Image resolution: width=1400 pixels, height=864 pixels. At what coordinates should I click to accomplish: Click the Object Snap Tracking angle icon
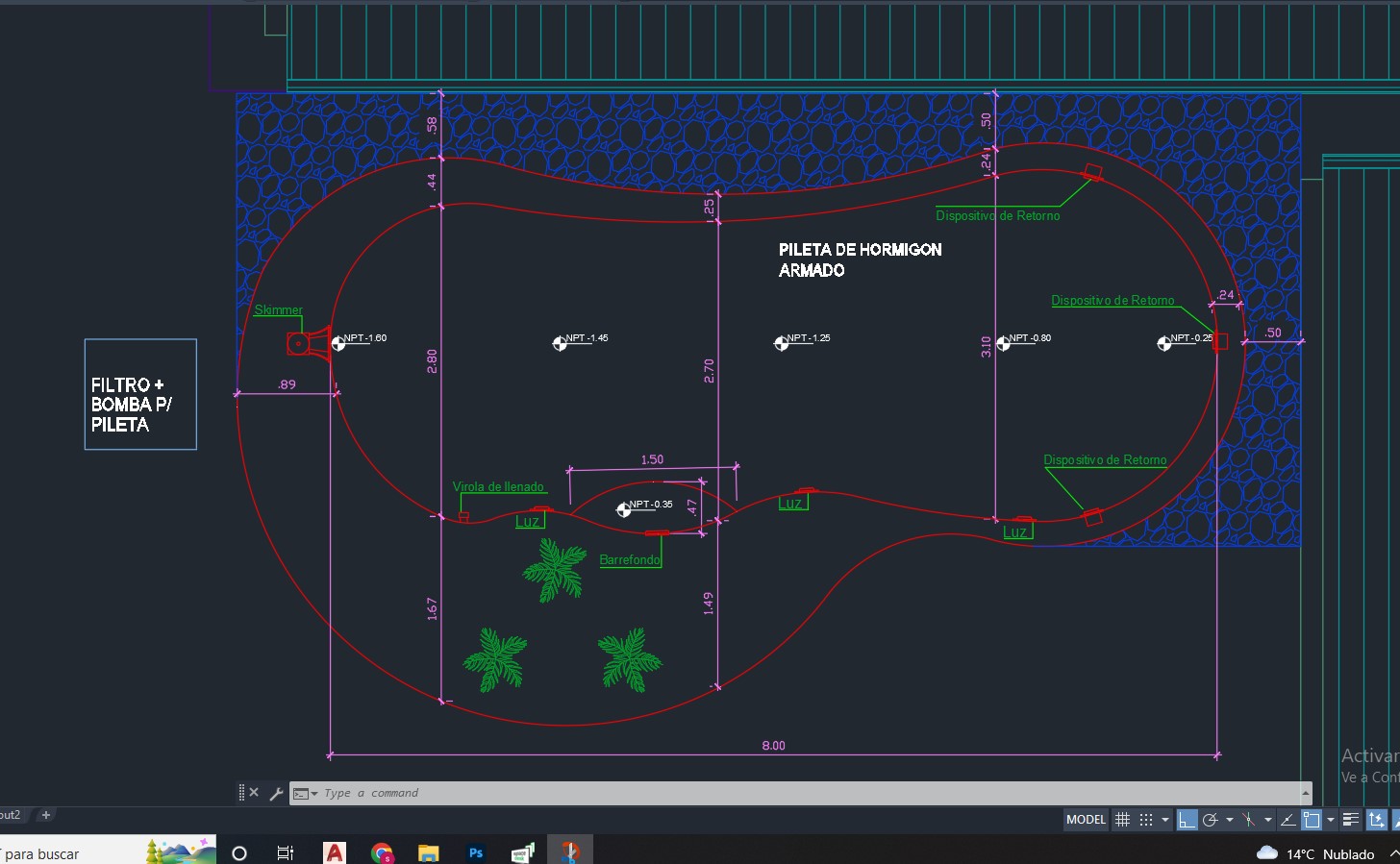coord(1288,820)
